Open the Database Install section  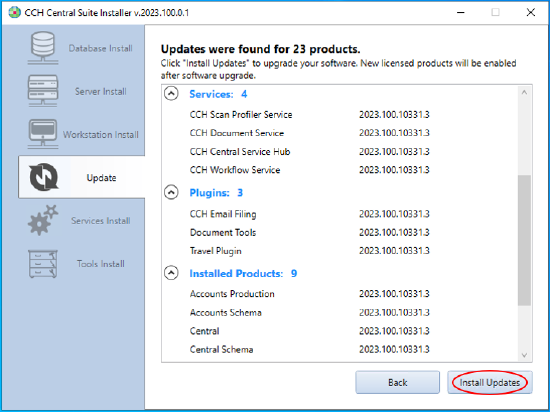coord(100,48)
